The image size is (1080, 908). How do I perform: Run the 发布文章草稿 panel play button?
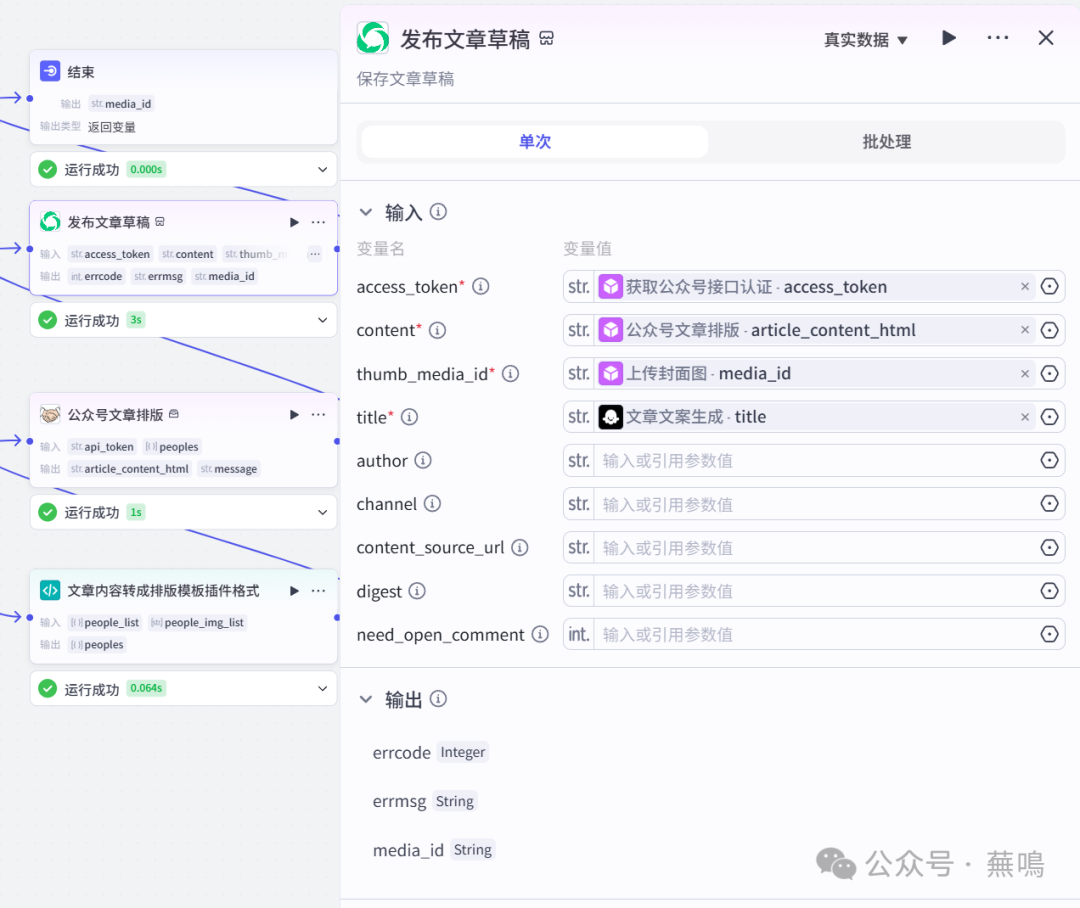click(949, 38)
